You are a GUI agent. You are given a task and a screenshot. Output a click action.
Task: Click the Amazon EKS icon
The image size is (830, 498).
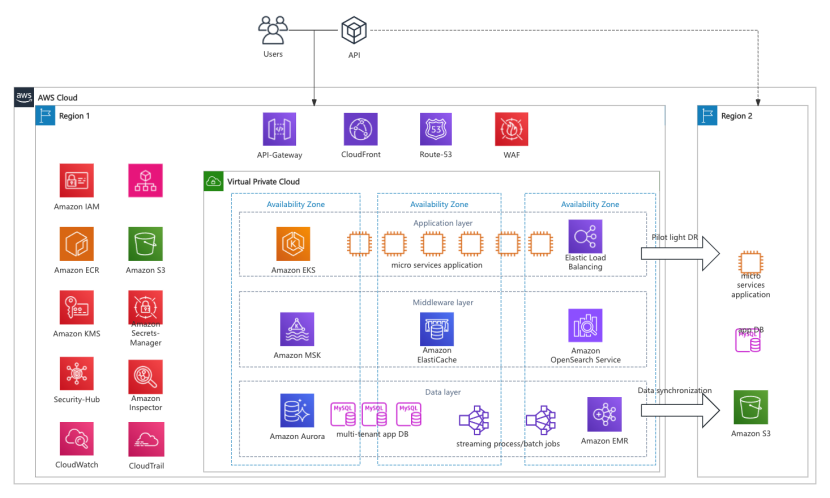293,244
